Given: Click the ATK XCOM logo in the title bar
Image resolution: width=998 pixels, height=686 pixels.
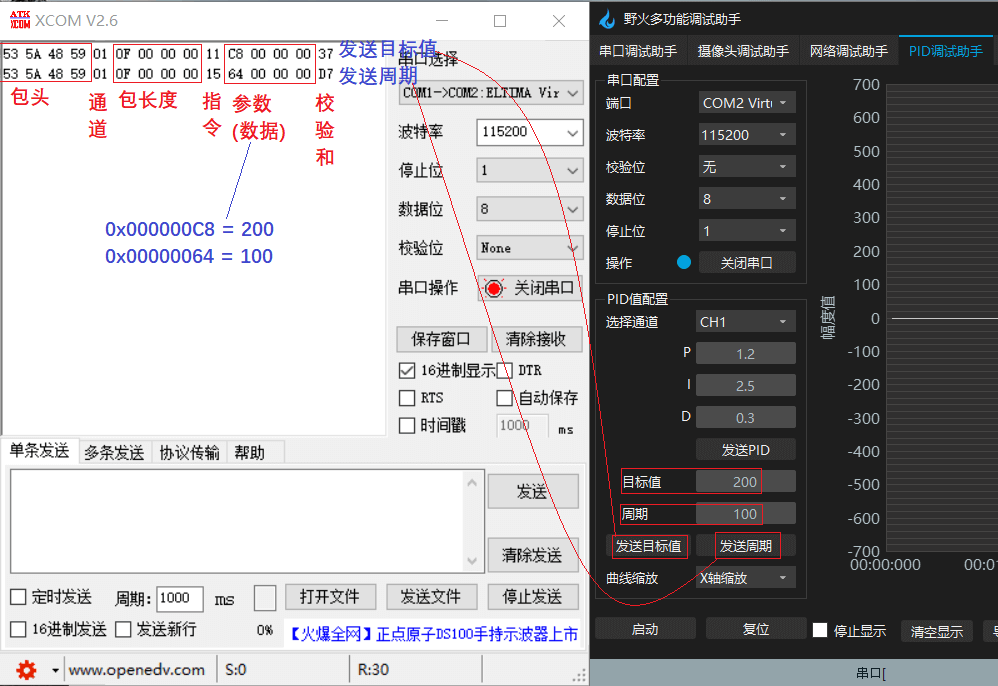Looking at the screenshot, I should click(x=20, y=20).
